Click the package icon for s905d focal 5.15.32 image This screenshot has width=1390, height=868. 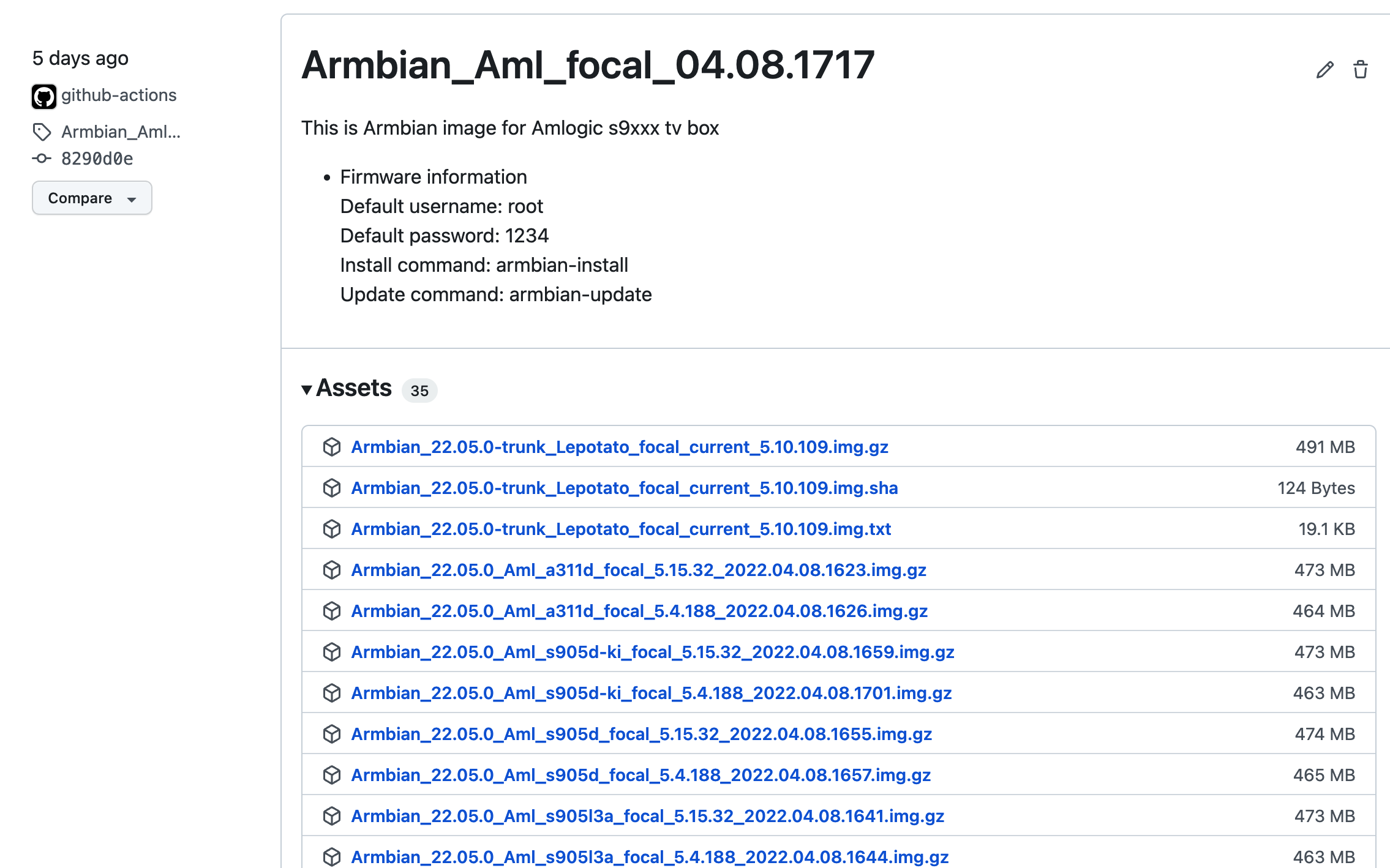click(333, 733)
